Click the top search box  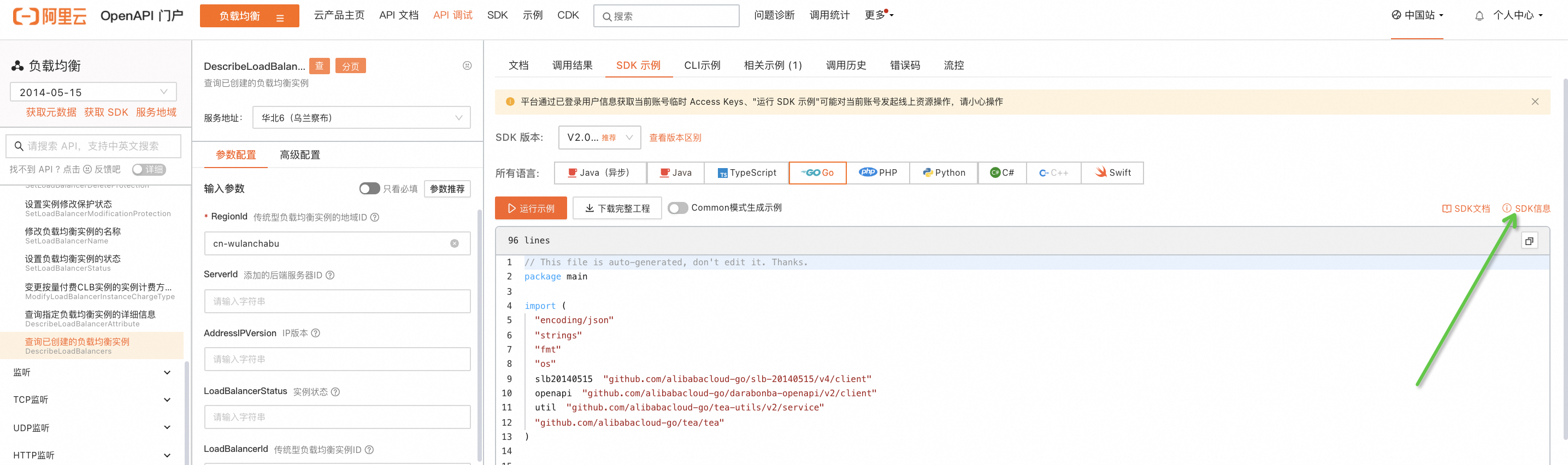pyautogui.click(x=667, y=16)
